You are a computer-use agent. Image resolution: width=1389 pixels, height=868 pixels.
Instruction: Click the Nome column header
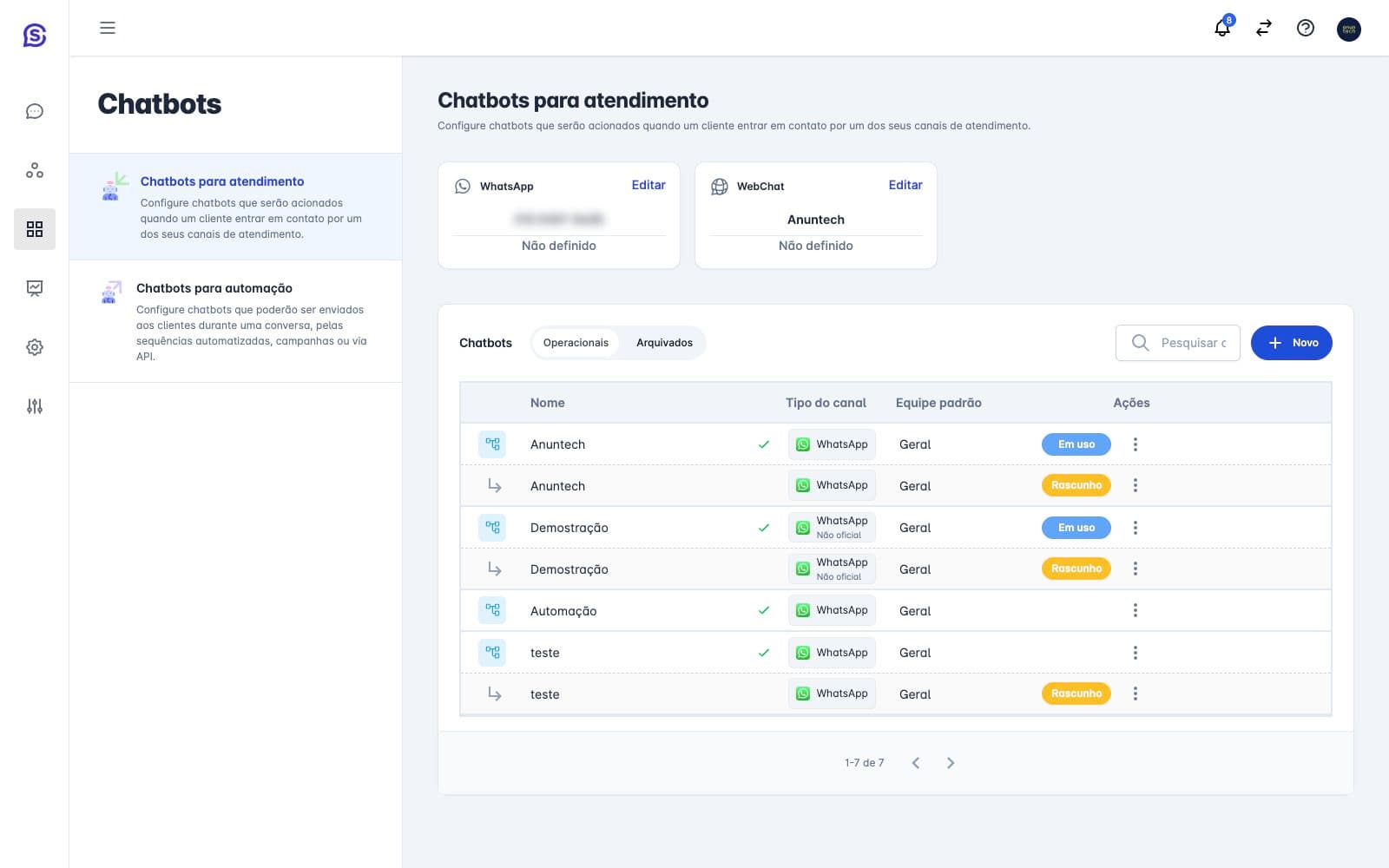pyautogui.click(x=548, y=403)
